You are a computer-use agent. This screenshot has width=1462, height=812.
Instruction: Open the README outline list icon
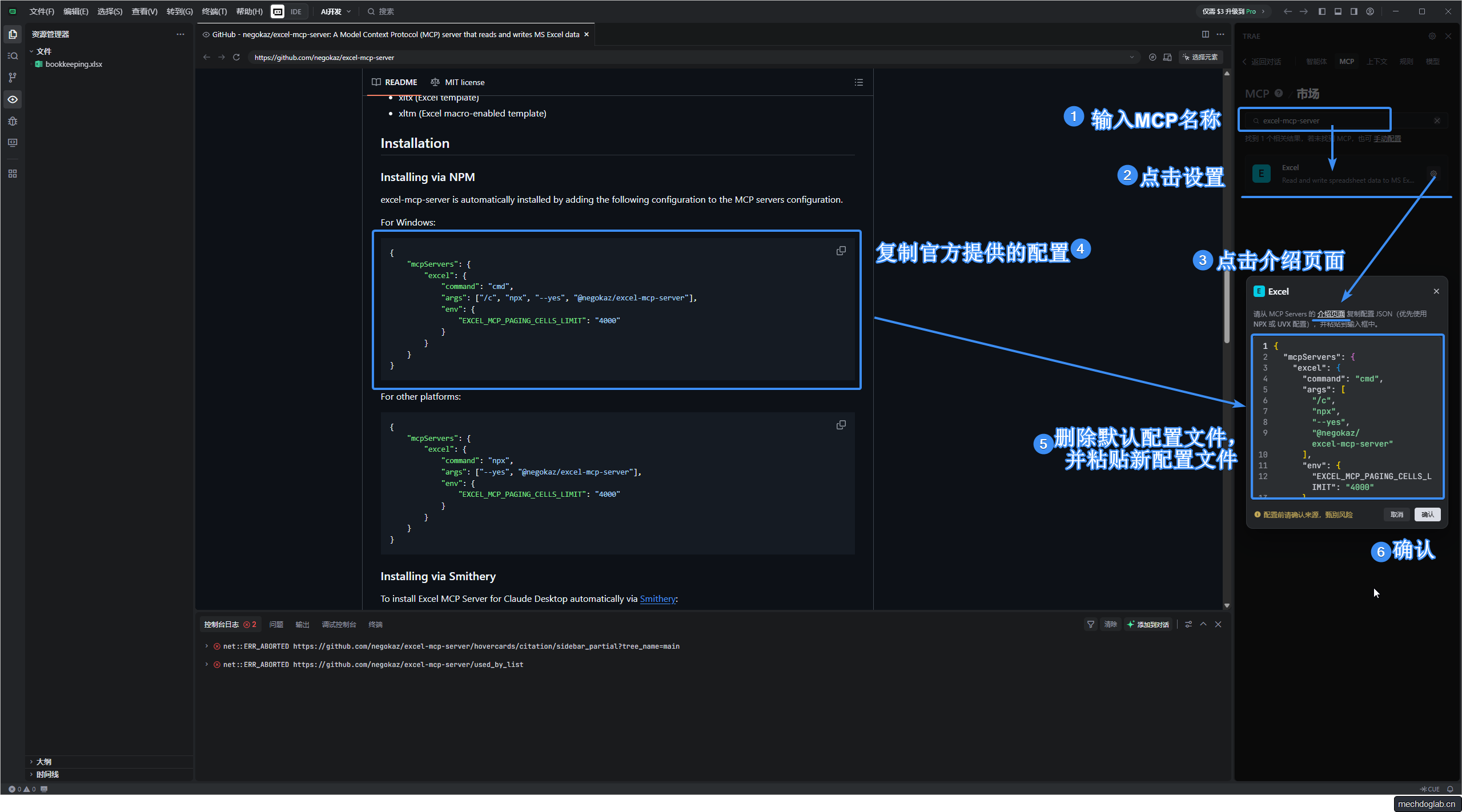click(x=858, y=83)
